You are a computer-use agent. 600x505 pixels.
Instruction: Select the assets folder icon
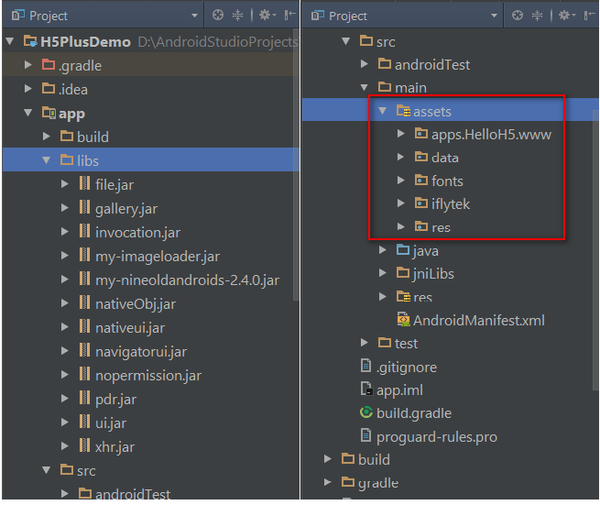(403, 111)
